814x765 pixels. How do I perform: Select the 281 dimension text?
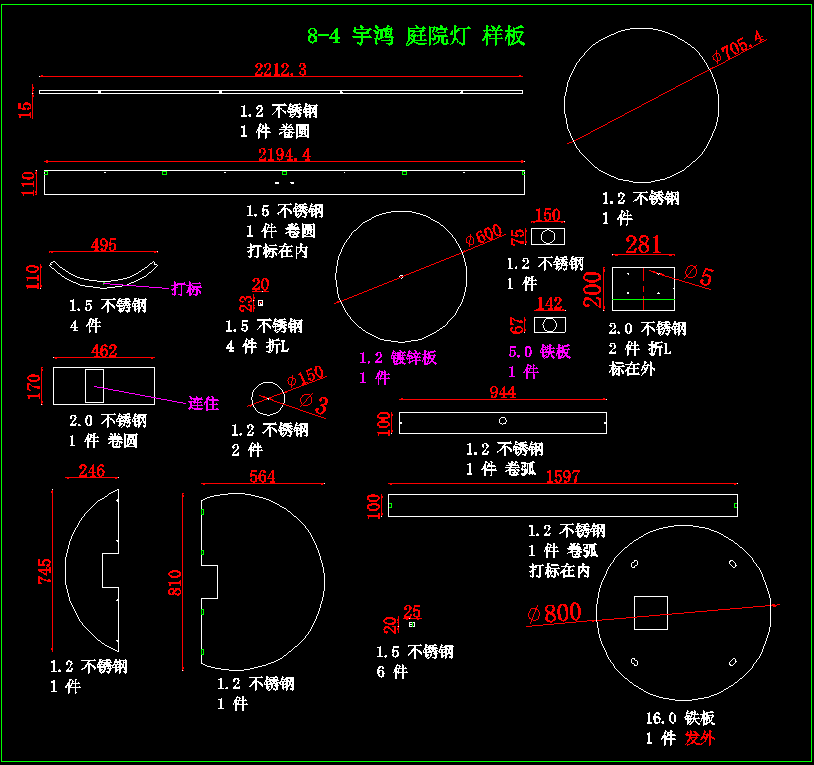(643, 245)
